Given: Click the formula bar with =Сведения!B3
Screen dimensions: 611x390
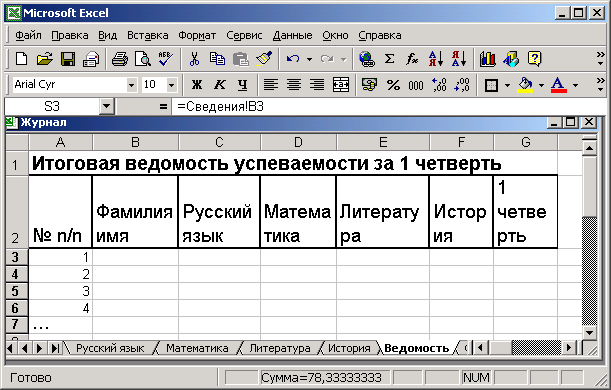Looking at the screenshot, I should coord(390,106).
